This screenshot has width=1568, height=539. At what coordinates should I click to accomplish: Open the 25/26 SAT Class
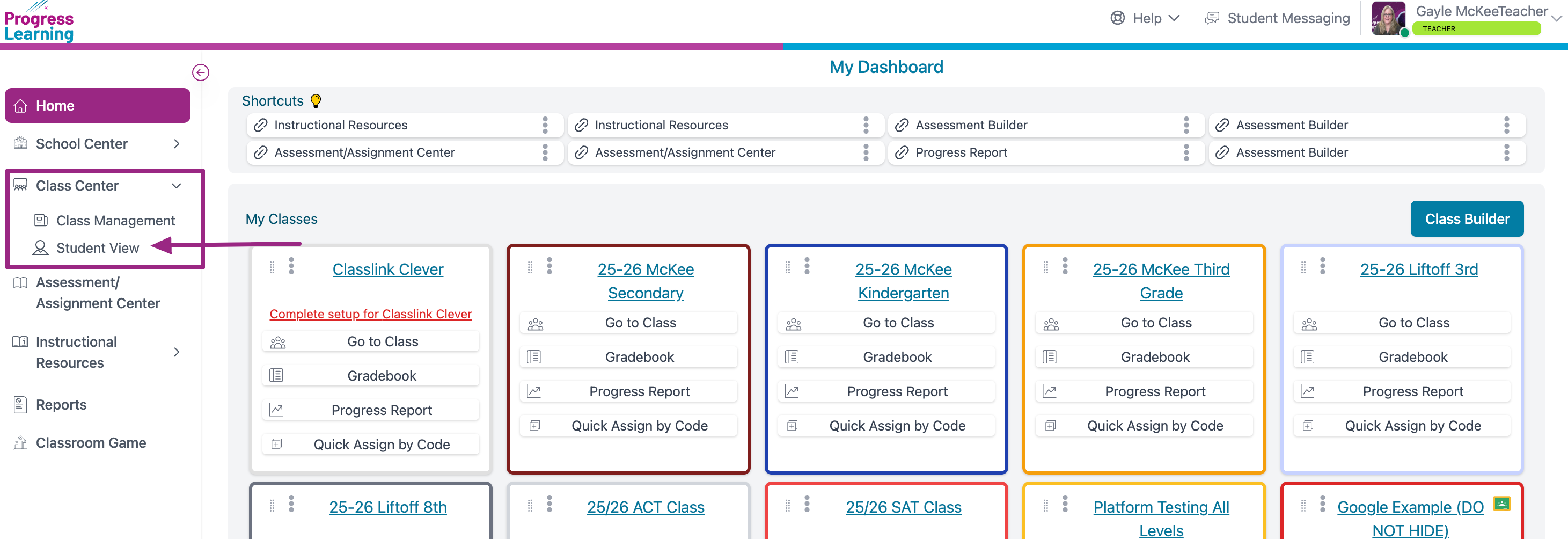903,507
